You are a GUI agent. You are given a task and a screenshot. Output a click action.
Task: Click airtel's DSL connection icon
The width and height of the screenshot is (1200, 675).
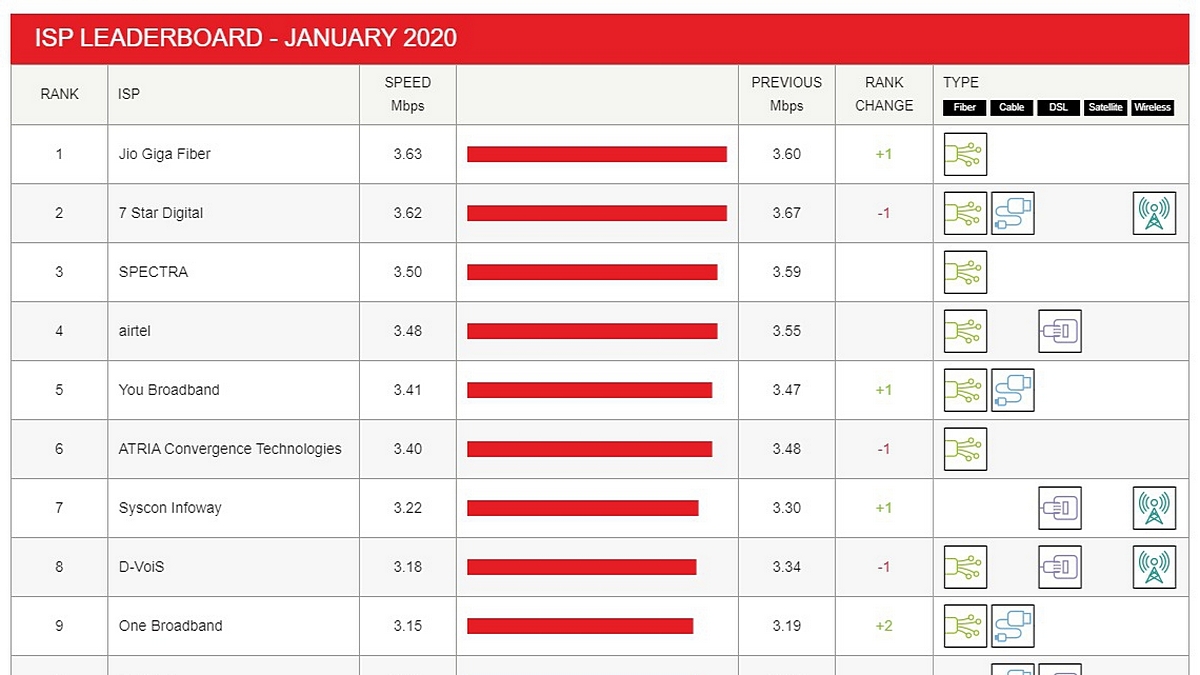[1060, 331]
